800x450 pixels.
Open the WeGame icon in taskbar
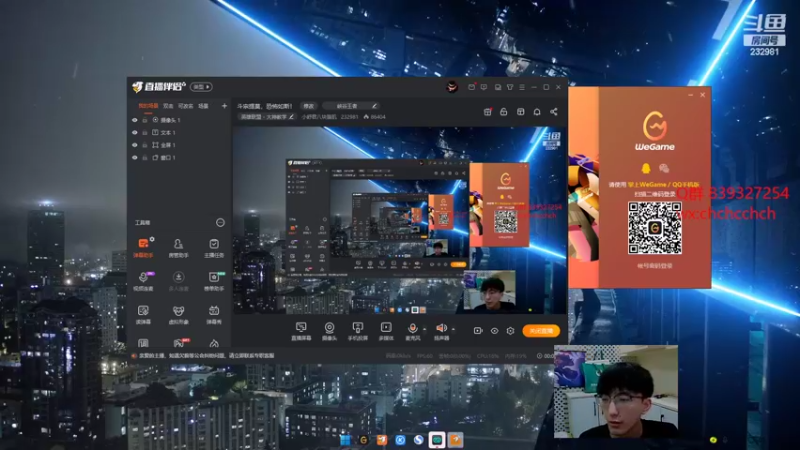pos(364,440)
